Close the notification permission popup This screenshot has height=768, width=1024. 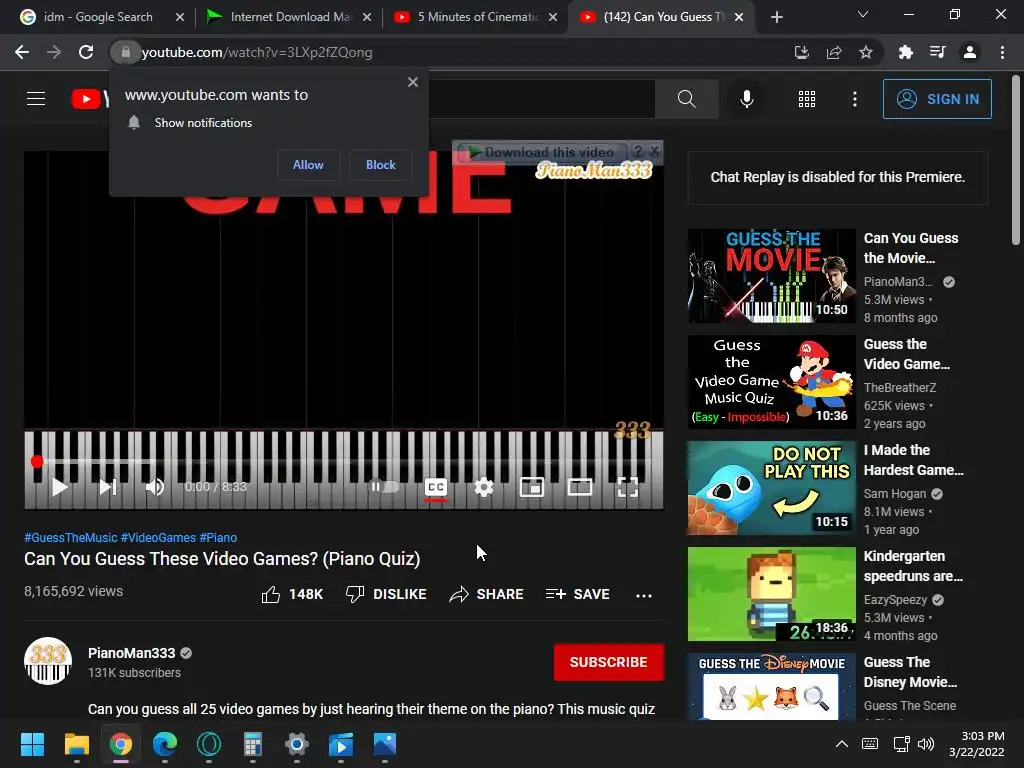(413, 82)
